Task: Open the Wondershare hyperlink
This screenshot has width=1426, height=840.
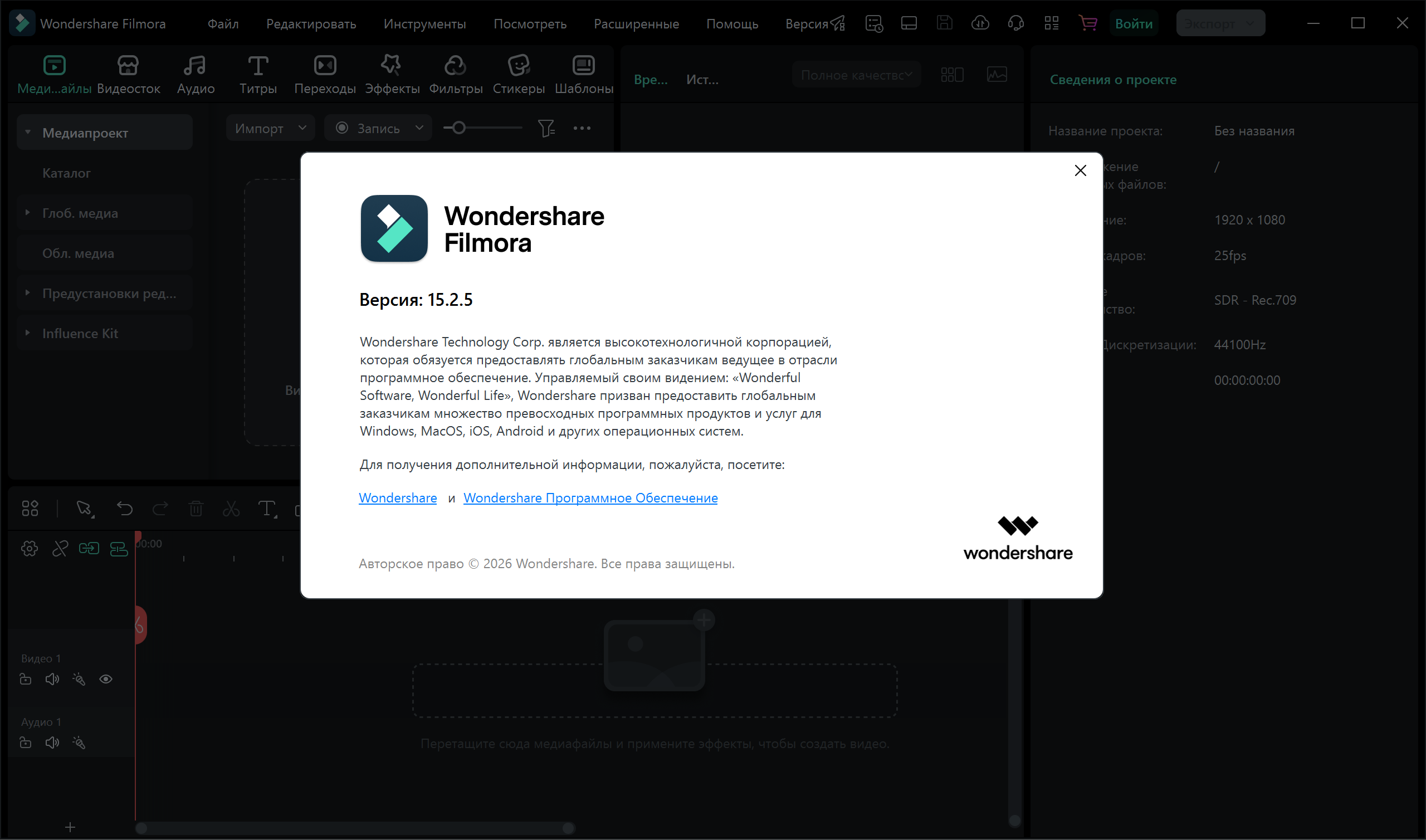Action: click(398, 498)
